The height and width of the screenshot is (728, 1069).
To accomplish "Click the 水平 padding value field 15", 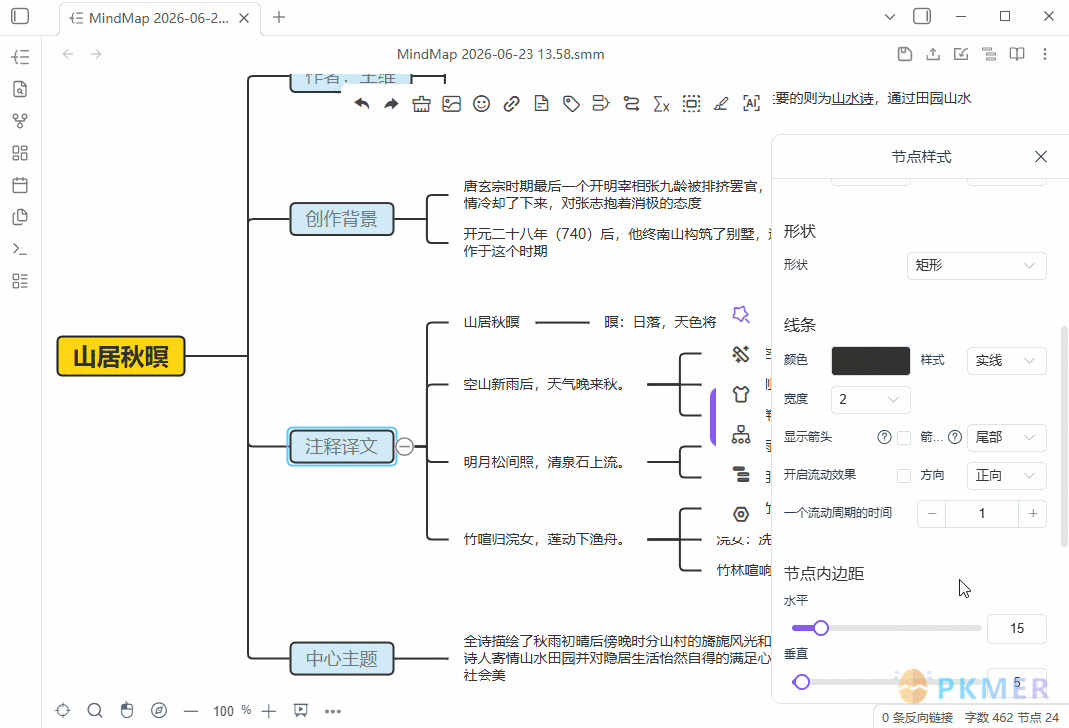I will click(1017, 628).
